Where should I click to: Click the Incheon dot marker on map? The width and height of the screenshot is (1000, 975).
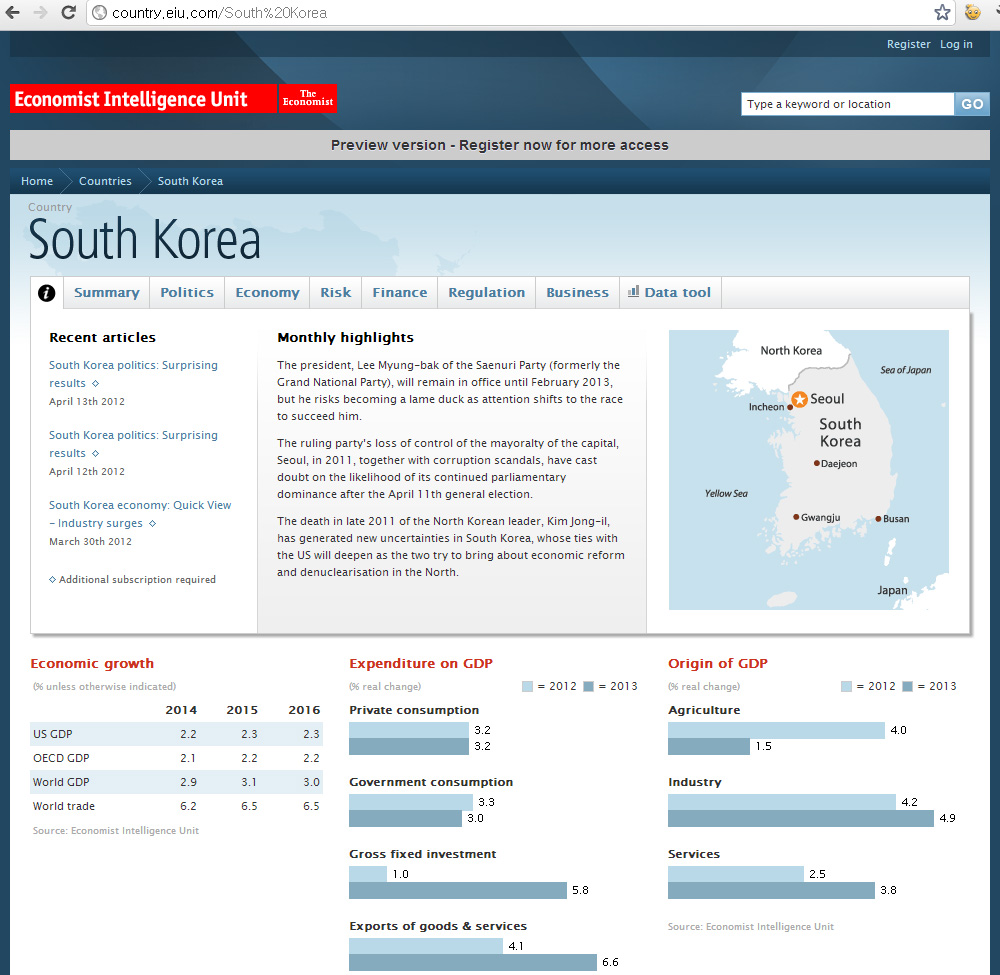point(790,407)
